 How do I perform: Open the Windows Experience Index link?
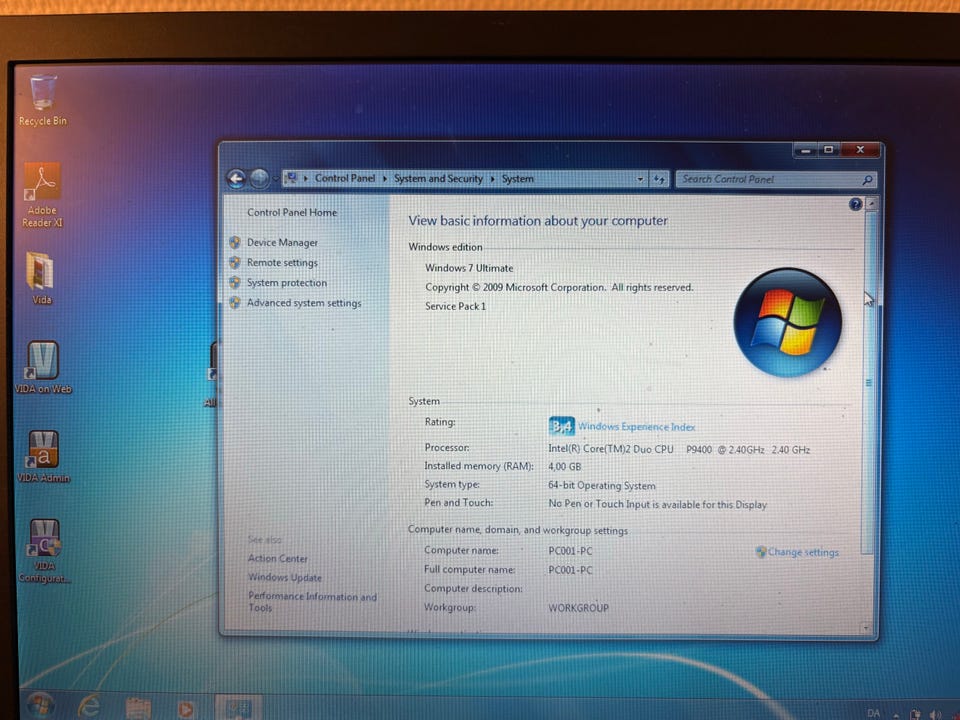636,427
